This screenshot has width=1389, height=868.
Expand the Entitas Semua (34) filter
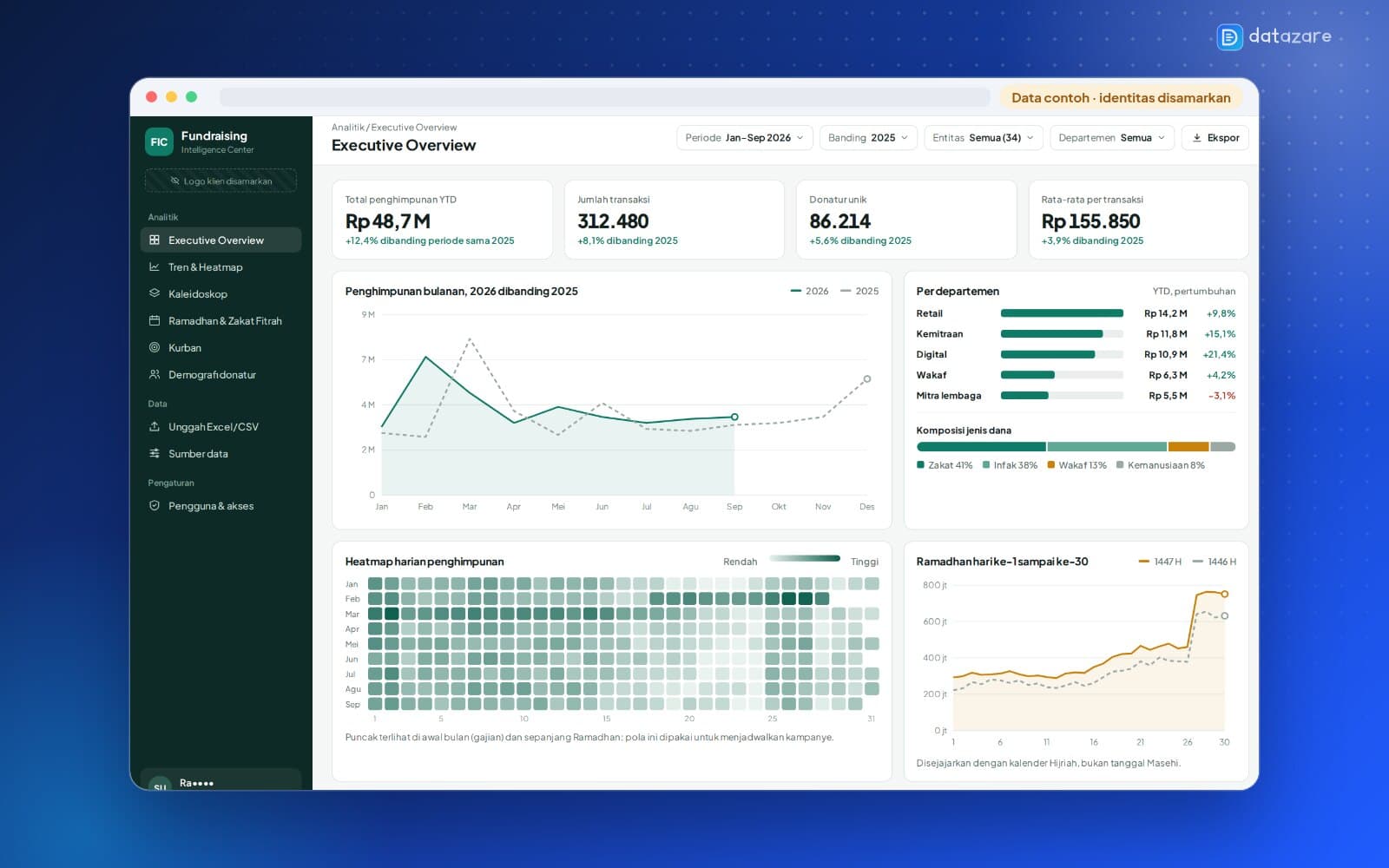(984, 138)
